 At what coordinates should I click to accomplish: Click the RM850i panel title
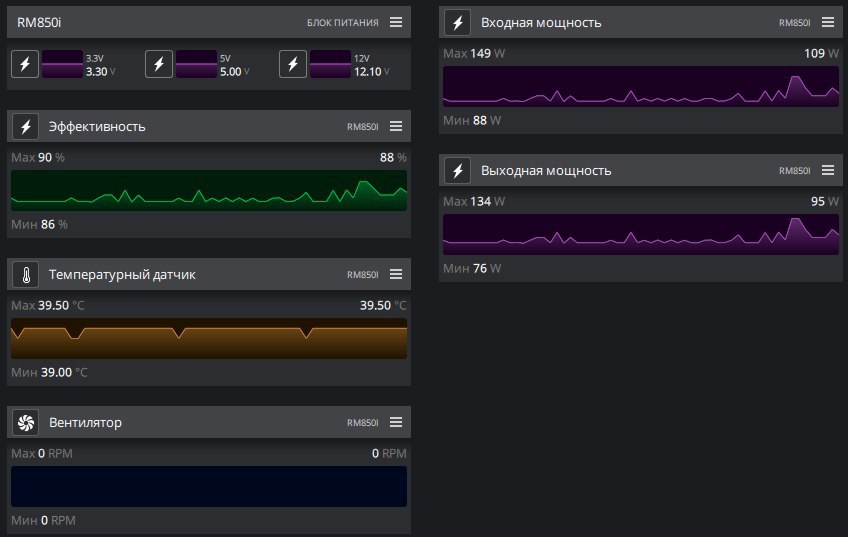coord(39,22)
